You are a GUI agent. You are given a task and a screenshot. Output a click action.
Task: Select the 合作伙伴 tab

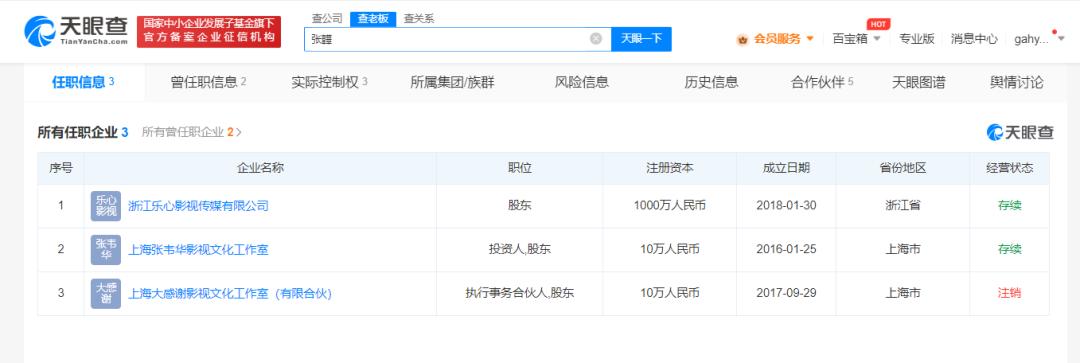tap(822, 82)
